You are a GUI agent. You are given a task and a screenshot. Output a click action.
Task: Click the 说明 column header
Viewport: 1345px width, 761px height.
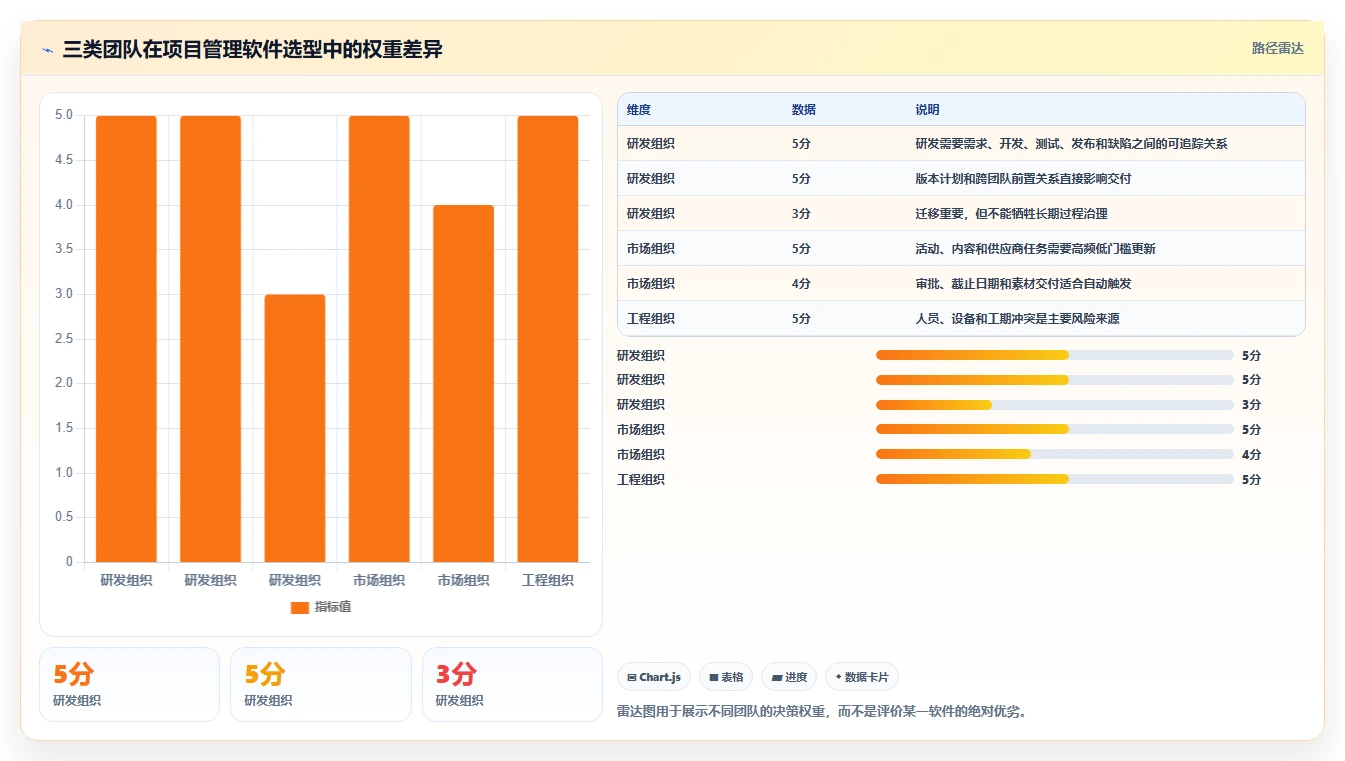pyautogui.click(x=927, y=110)
